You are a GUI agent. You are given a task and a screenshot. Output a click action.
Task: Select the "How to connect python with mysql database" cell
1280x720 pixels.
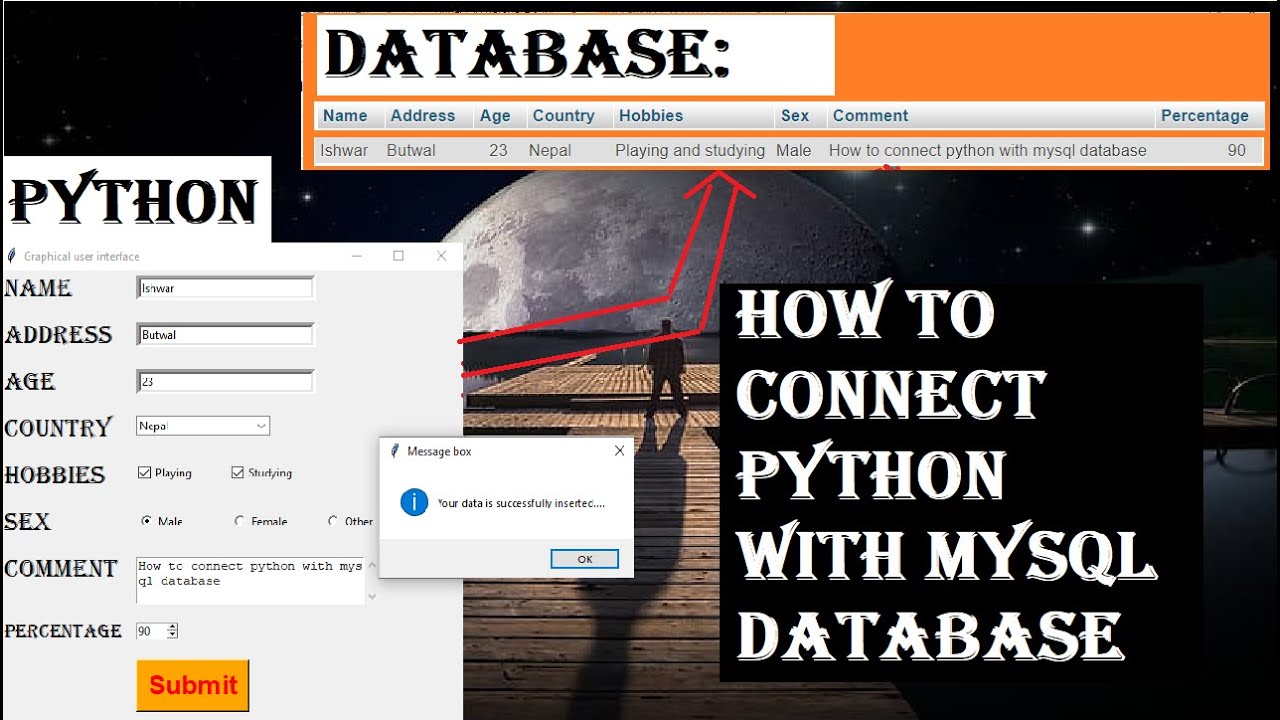(988, 151)
